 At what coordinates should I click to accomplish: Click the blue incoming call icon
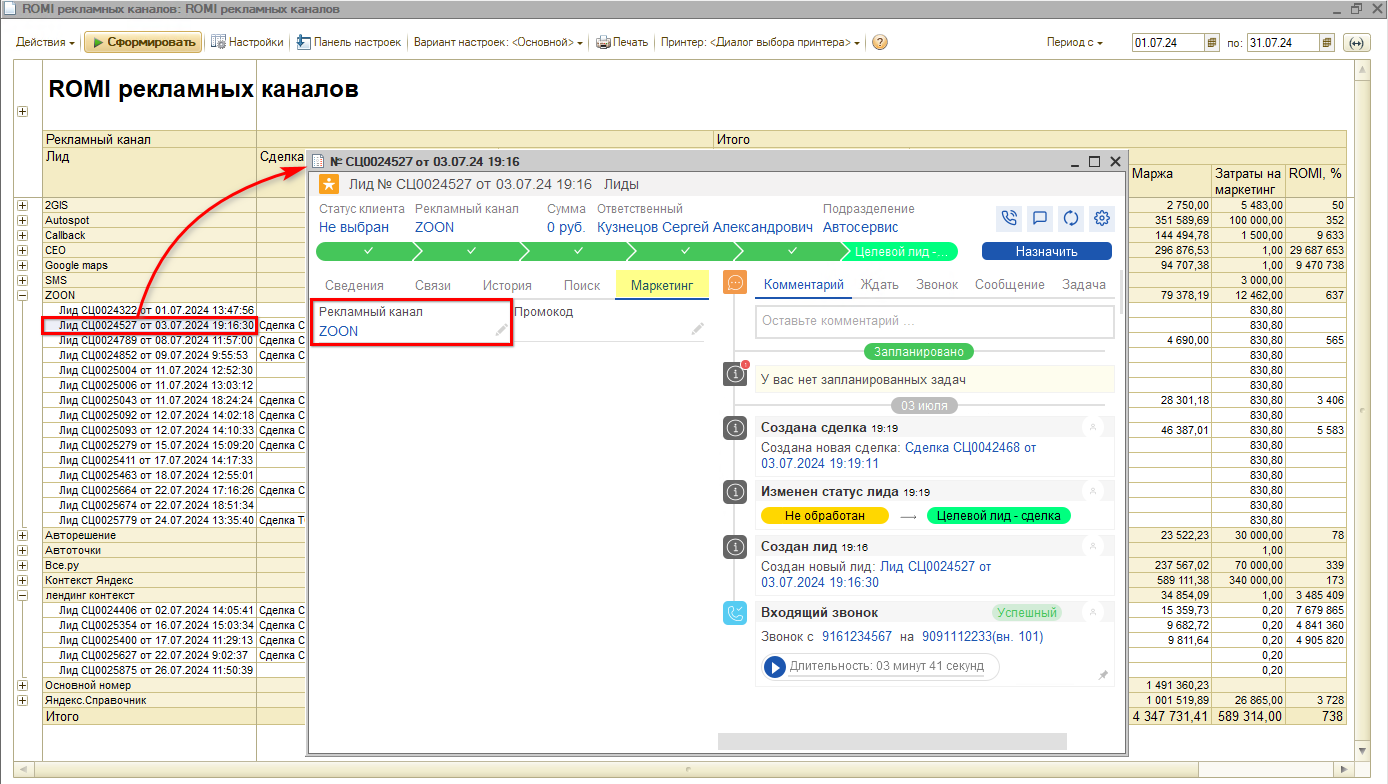735,613
